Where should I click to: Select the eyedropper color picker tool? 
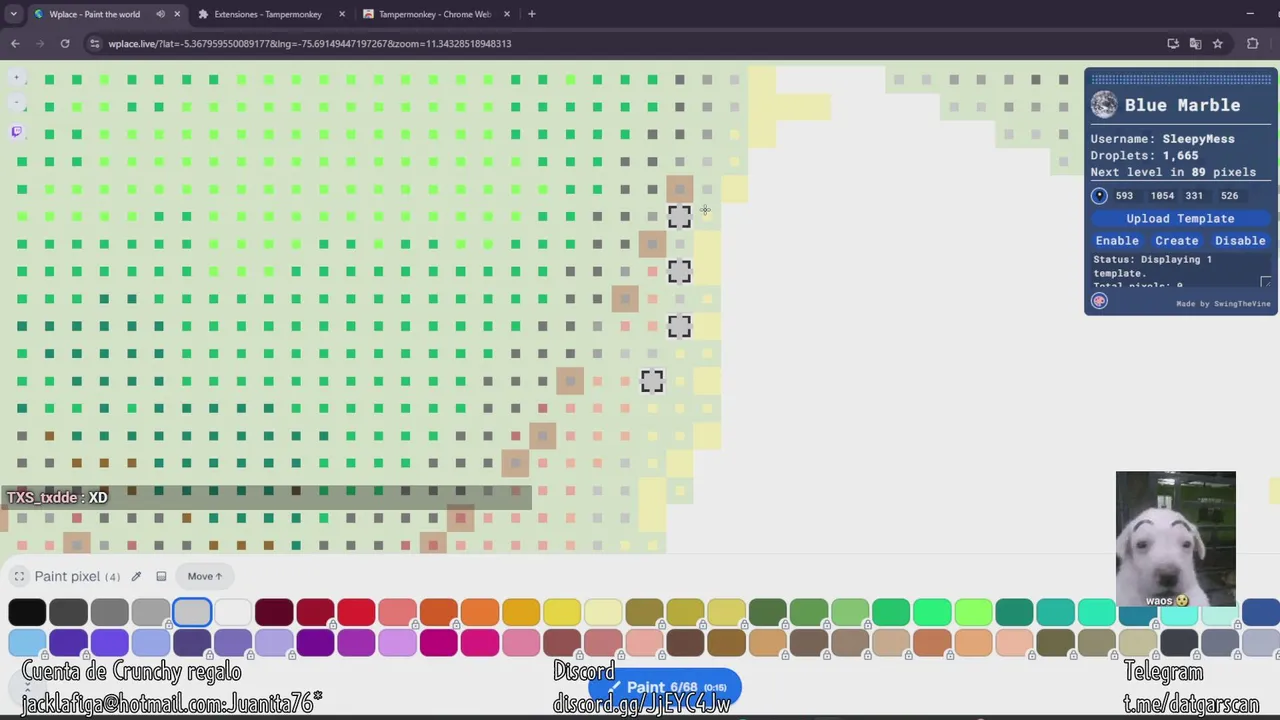pos(136,576)
